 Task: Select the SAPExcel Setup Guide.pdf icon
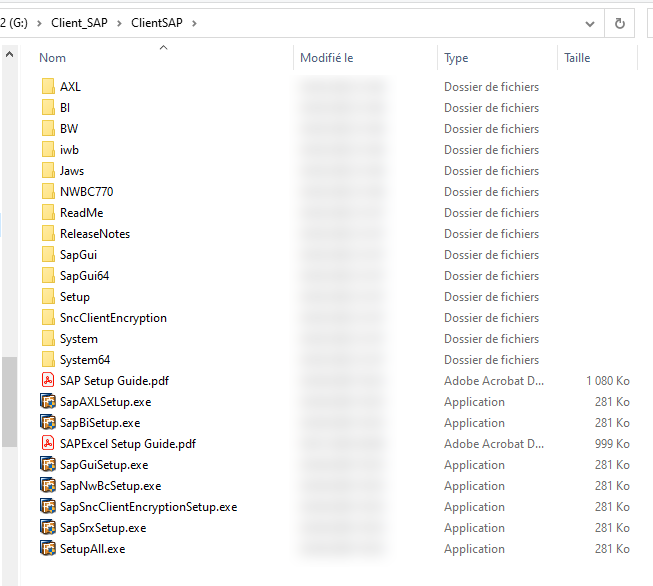[48, 444]
